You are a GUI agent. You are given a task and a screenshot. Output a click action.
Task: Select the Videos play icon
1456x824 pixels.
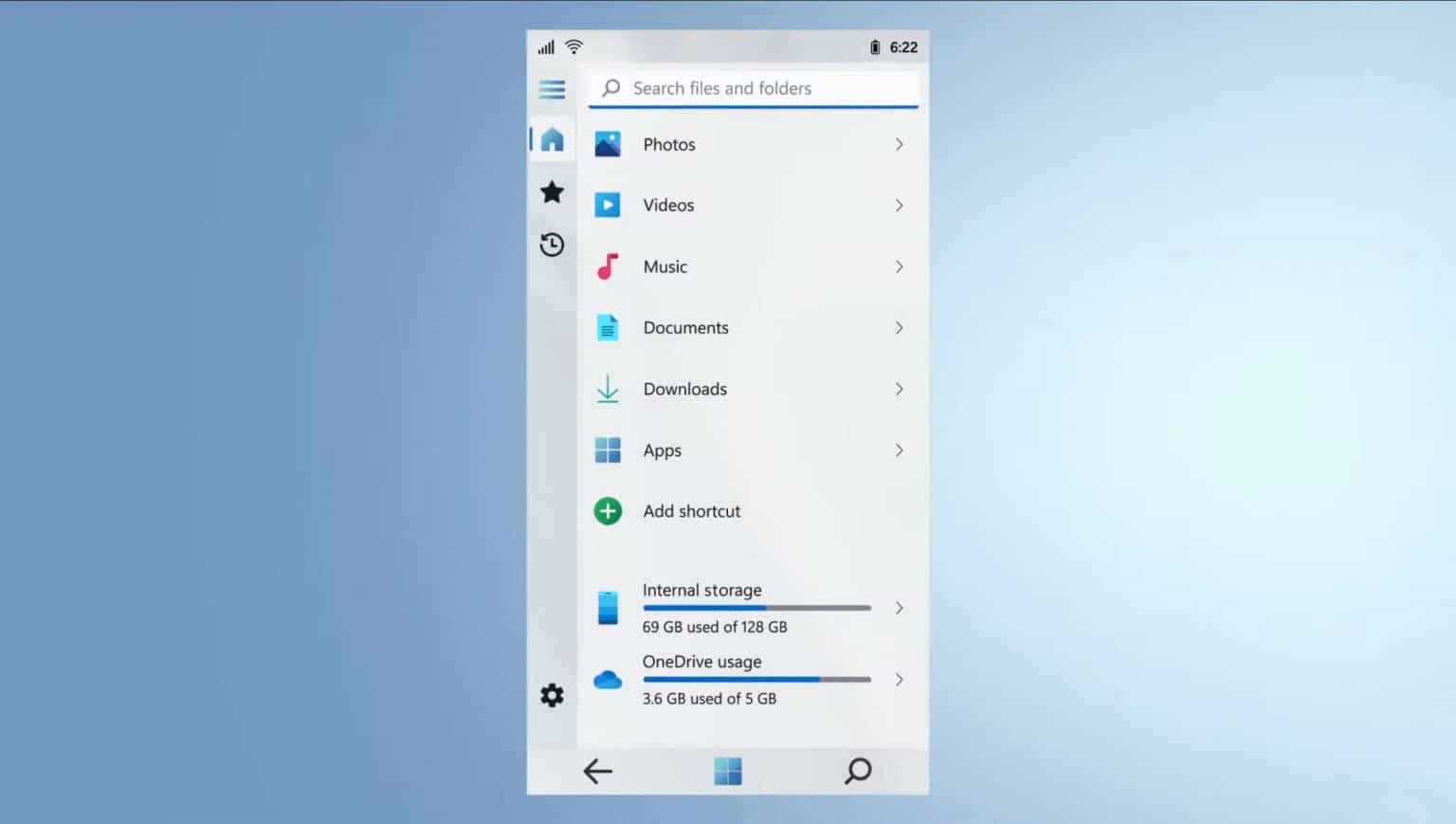(x=607, y=205)
